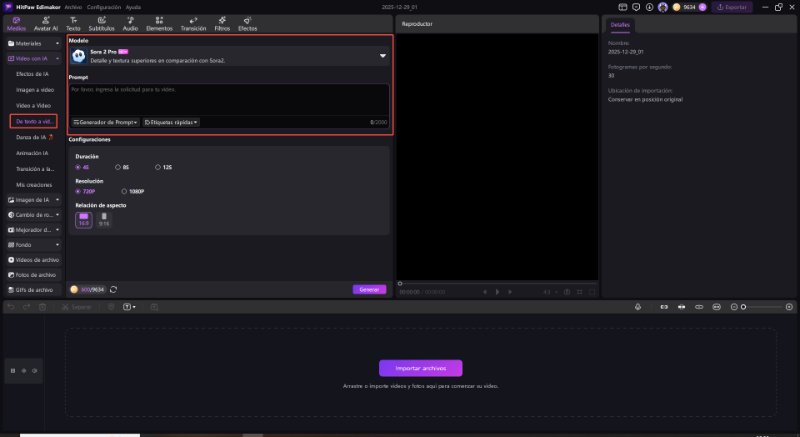Click zoom in plus icon on timeline
The width and height of the screenshot is (800, 437).
click(x=789, y=307)
